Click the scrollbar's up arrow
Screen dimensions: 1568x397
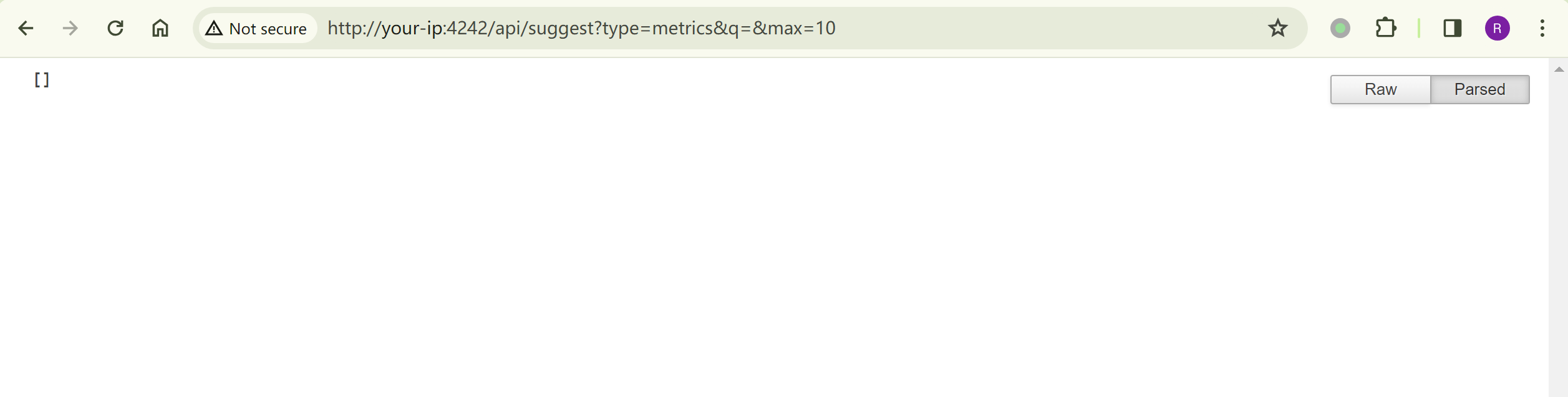(1559, 69)
